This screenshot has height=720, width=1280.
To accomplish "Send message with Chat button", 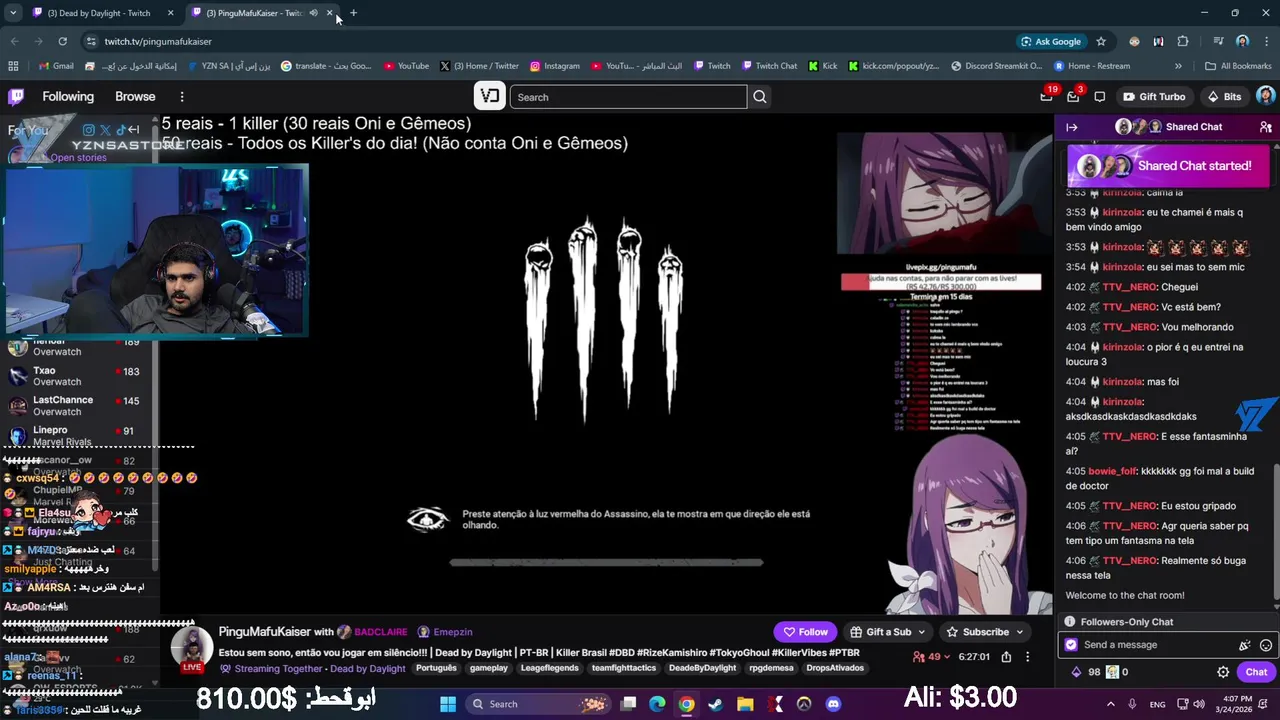I will [1256, 672].
